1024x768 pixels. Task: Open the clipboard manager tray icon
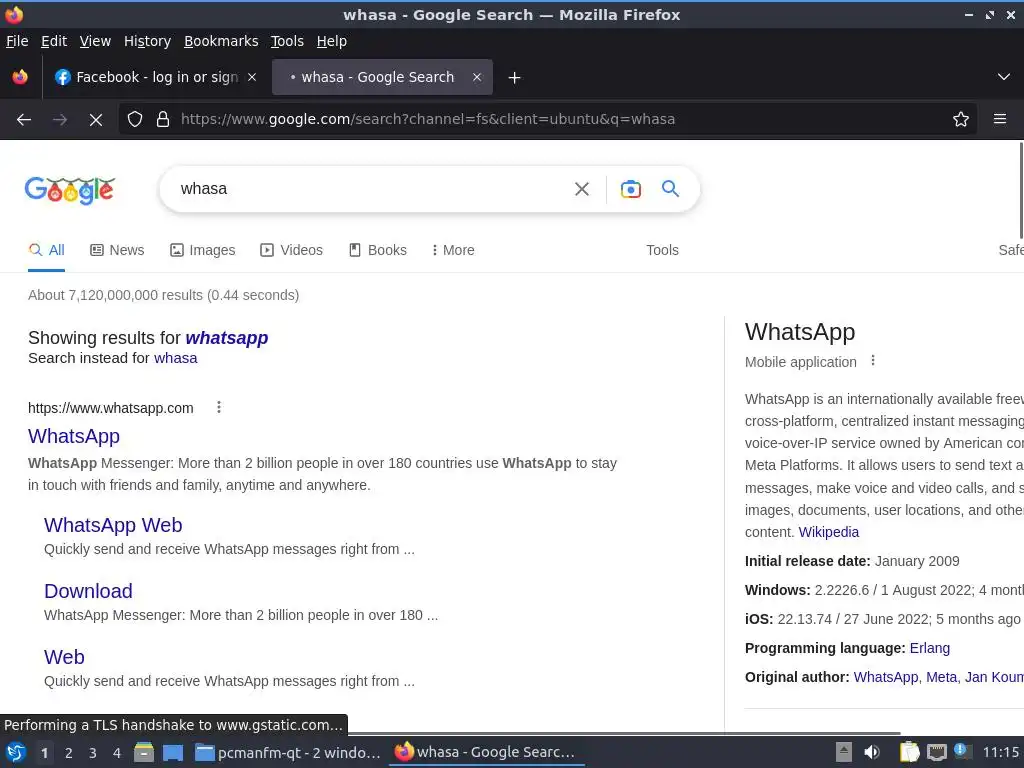coord(908,752)
